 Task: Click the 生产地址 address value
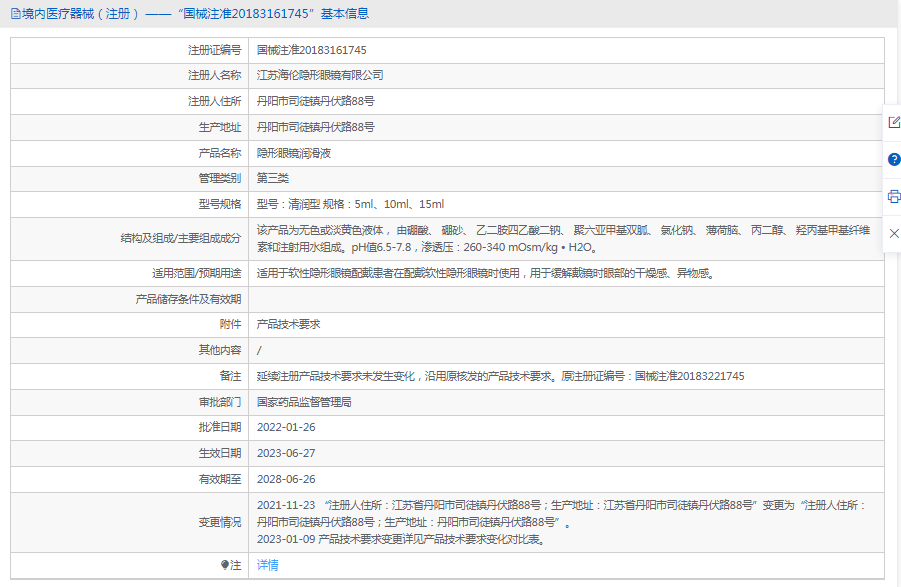[315, 127]
